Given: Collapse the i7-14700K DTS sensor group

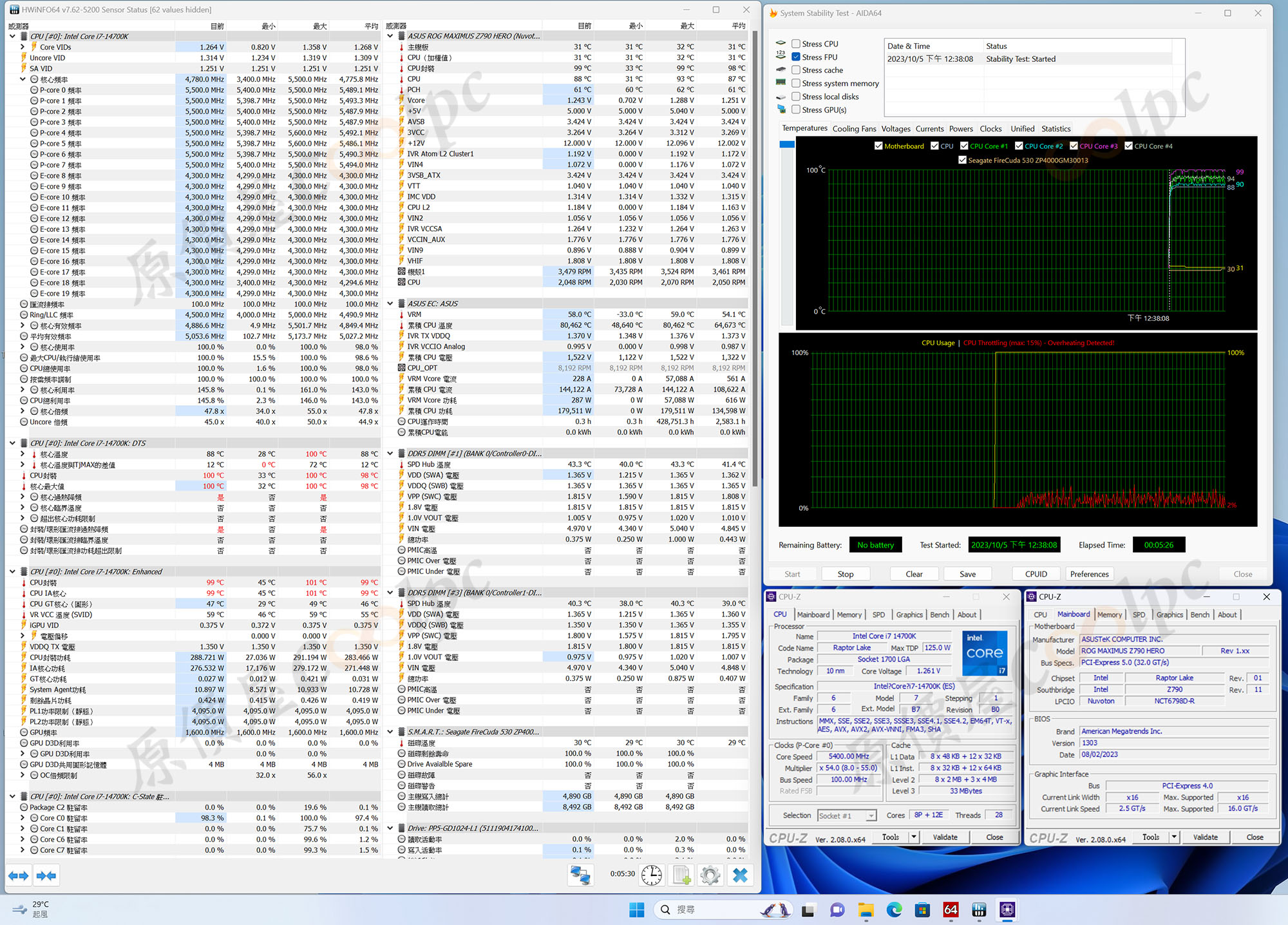Looking at the screenshot, I should click(x=12, y=443).
